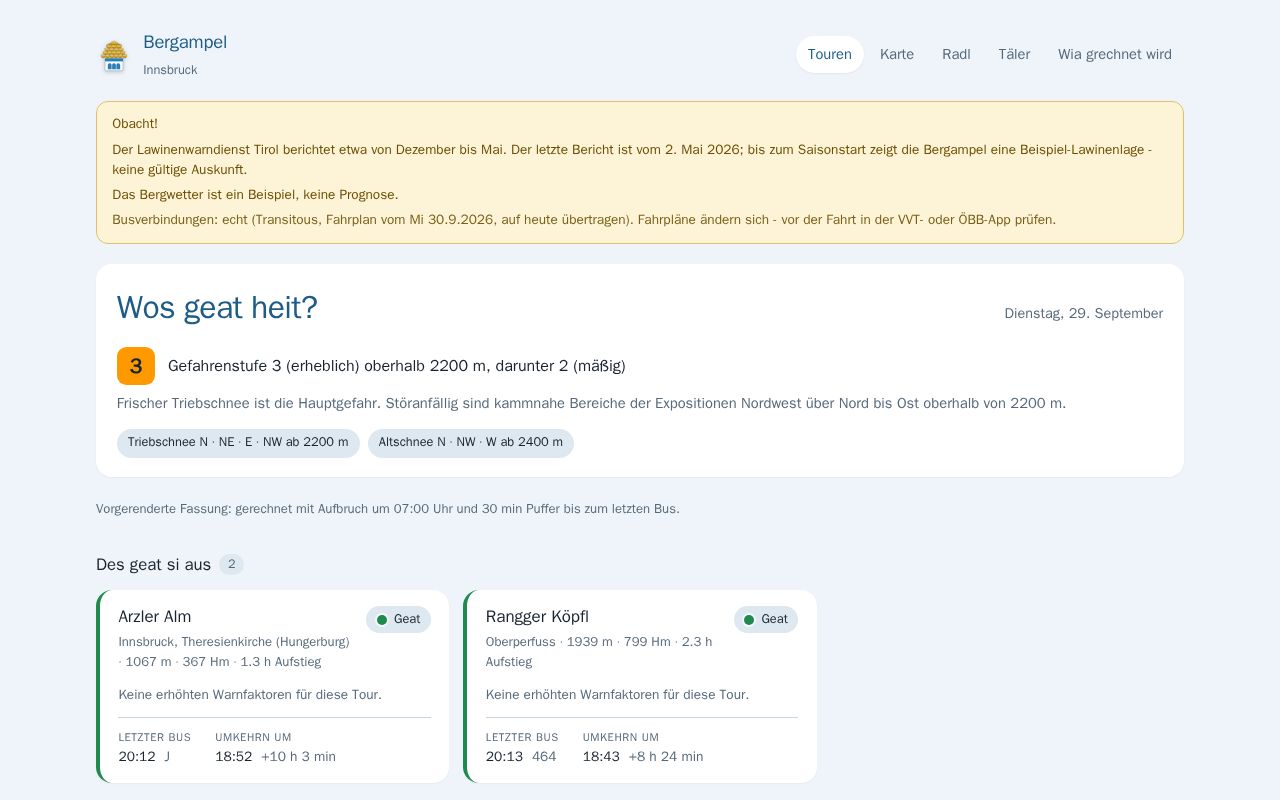Click the Busverbindungen notice line
This screenshot has height=800, width=1280.
584,220
